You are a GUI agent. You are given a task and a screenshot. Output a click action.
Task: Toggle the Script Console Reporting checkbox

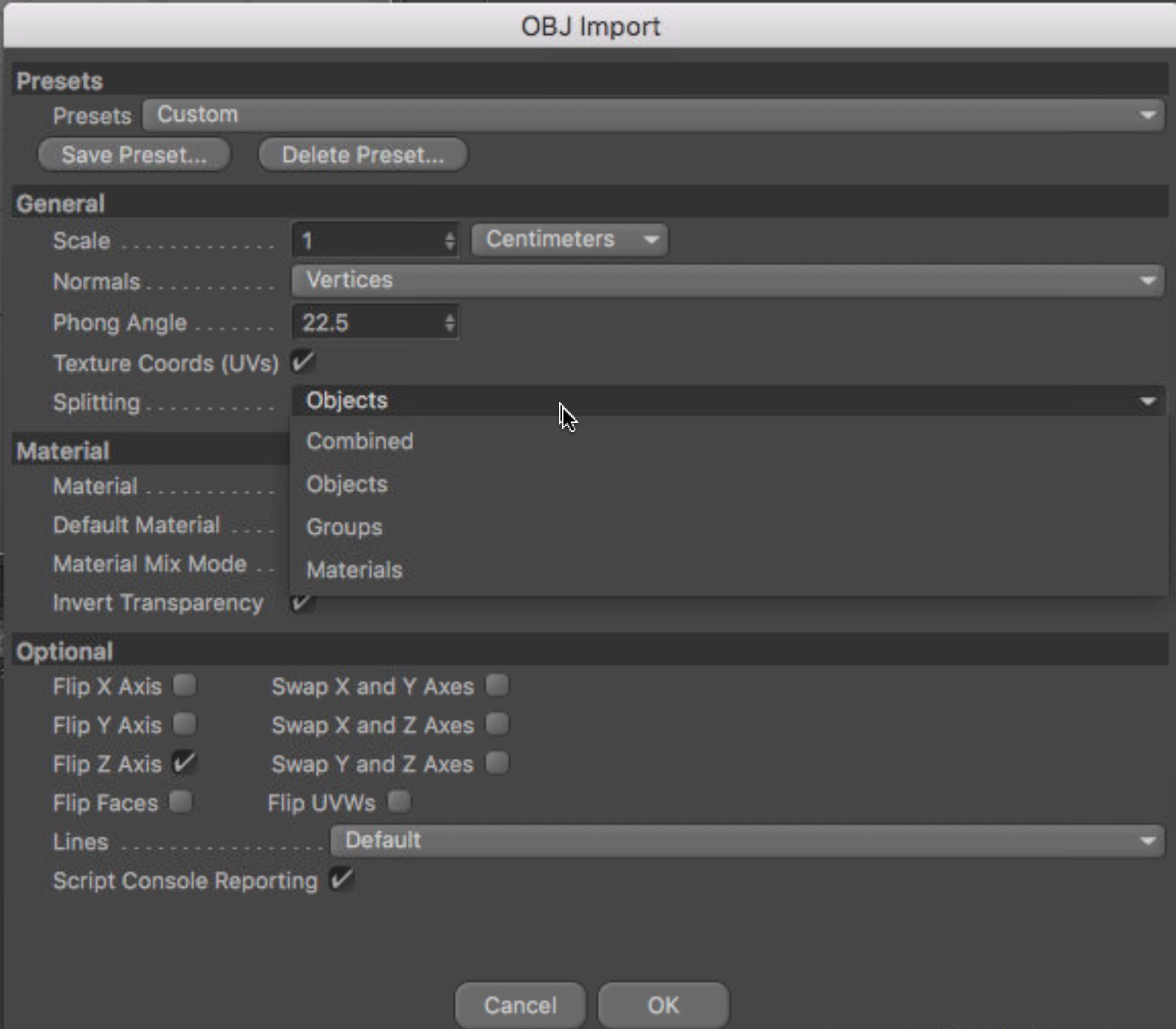pos(342,879)
